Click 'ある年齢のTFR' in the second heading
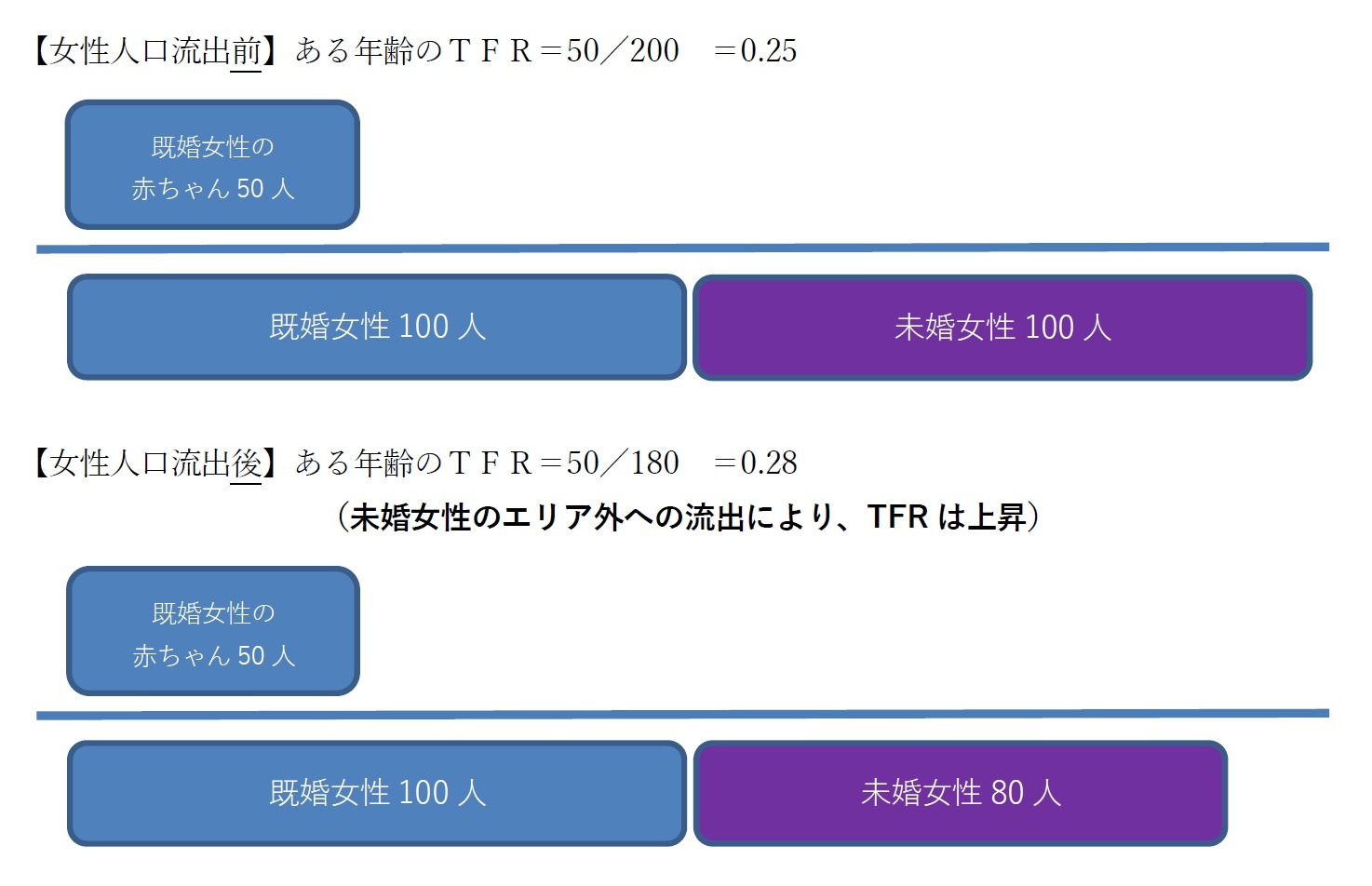This screenshot has width=1372, height=886. coord(414,463)
